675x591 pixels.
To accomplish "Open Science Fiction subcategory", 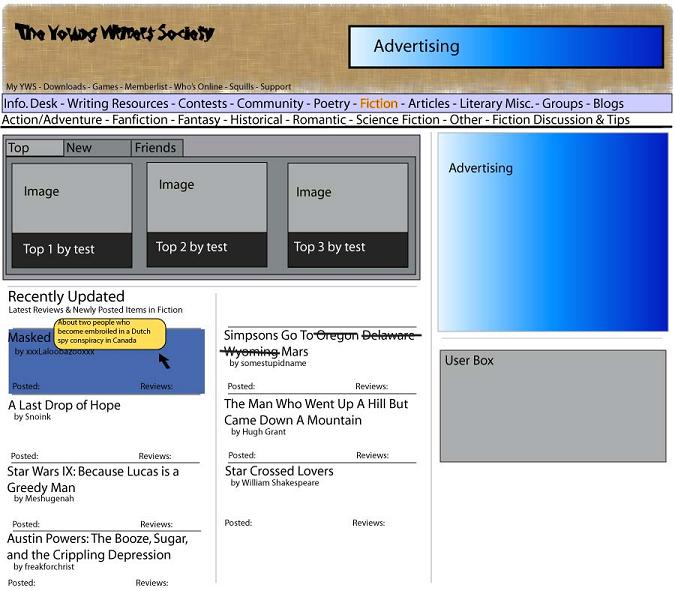I will click(x=398, y=120).
